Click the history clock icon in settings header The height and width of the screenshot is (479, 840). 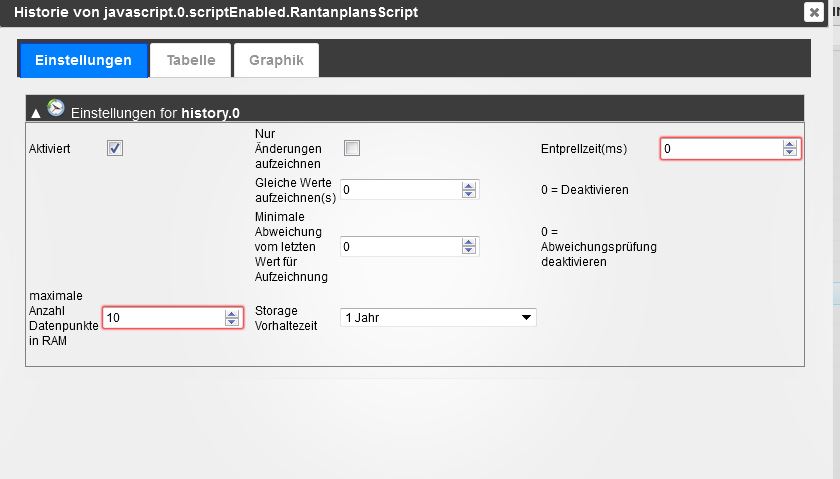56,108
